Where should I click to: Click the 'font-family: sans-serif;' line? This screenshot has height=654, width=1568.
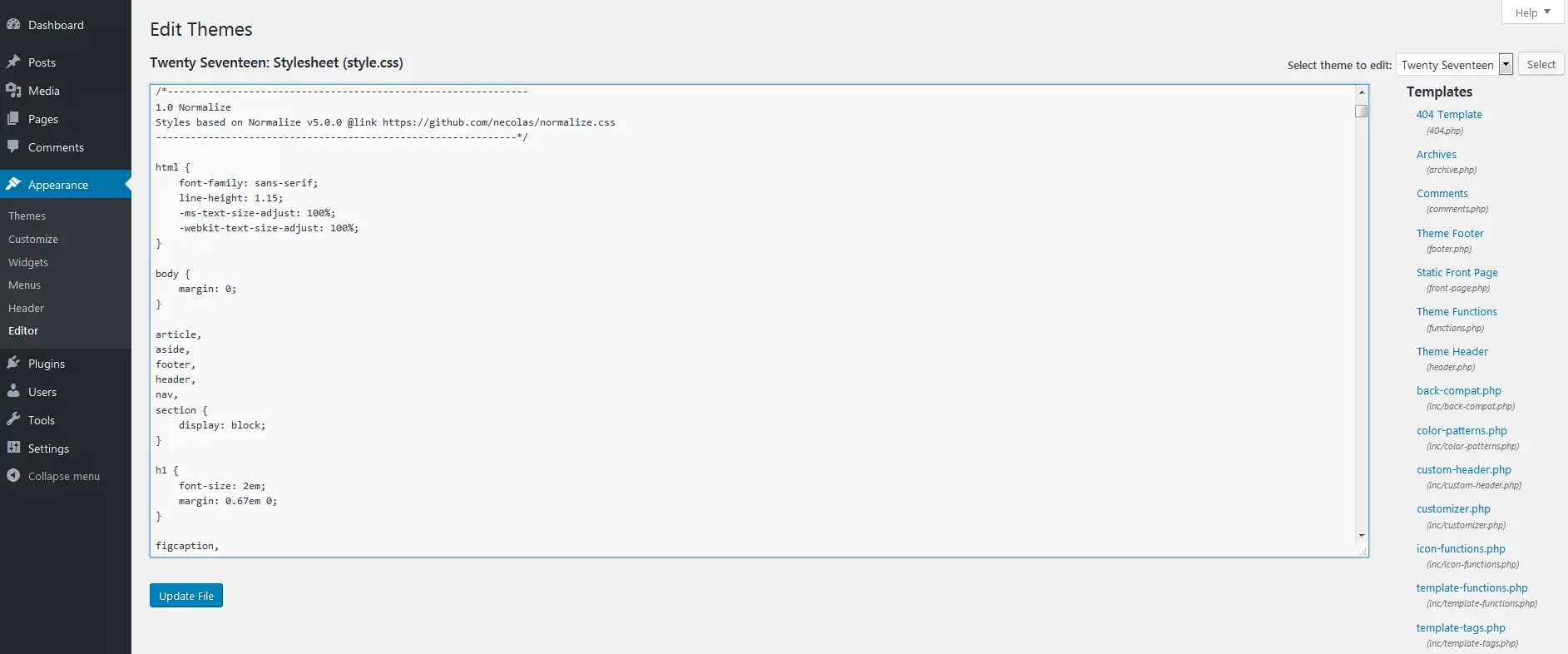[x=248, y=183]
